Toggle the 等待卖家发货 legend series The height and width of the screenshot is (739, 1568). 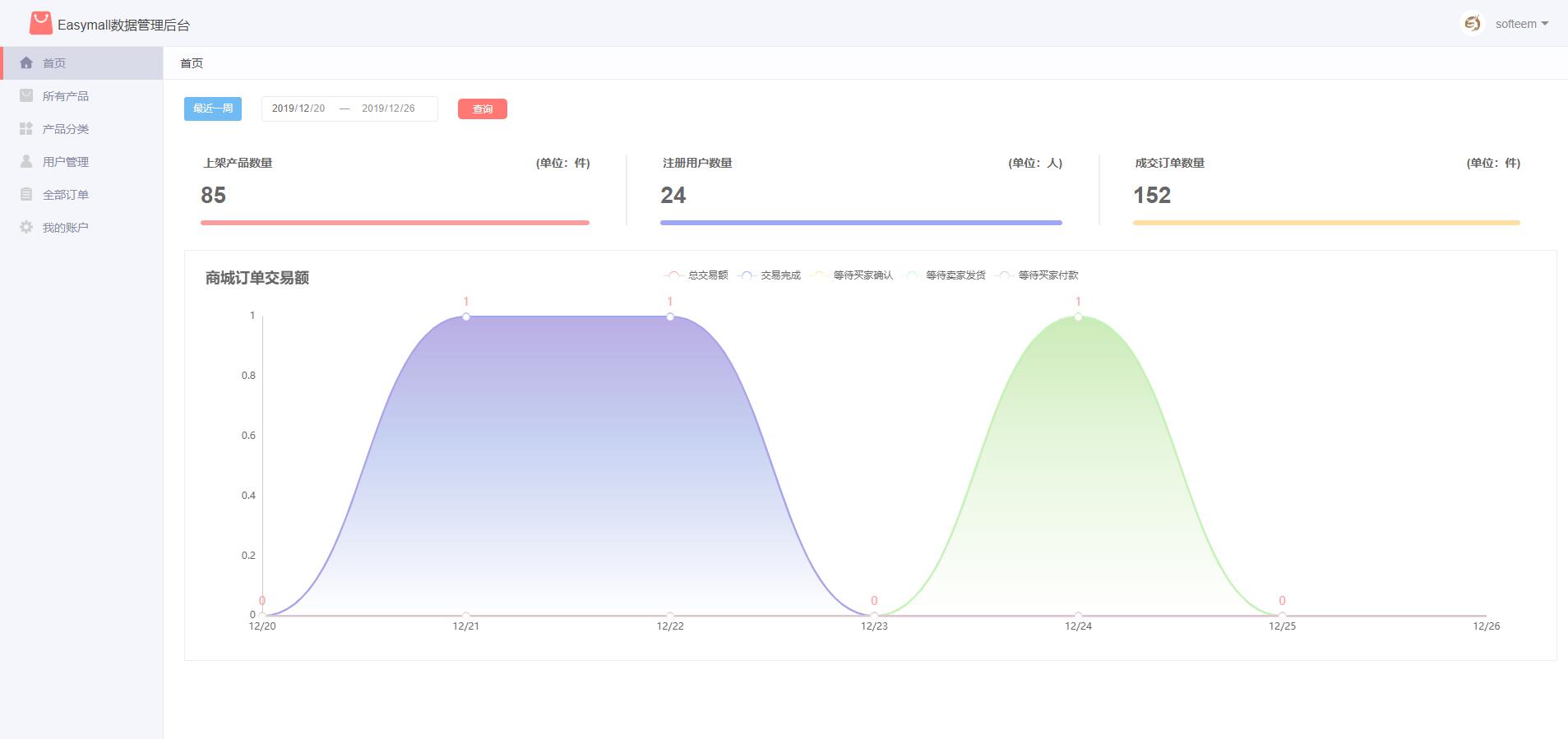coord(945,275)
